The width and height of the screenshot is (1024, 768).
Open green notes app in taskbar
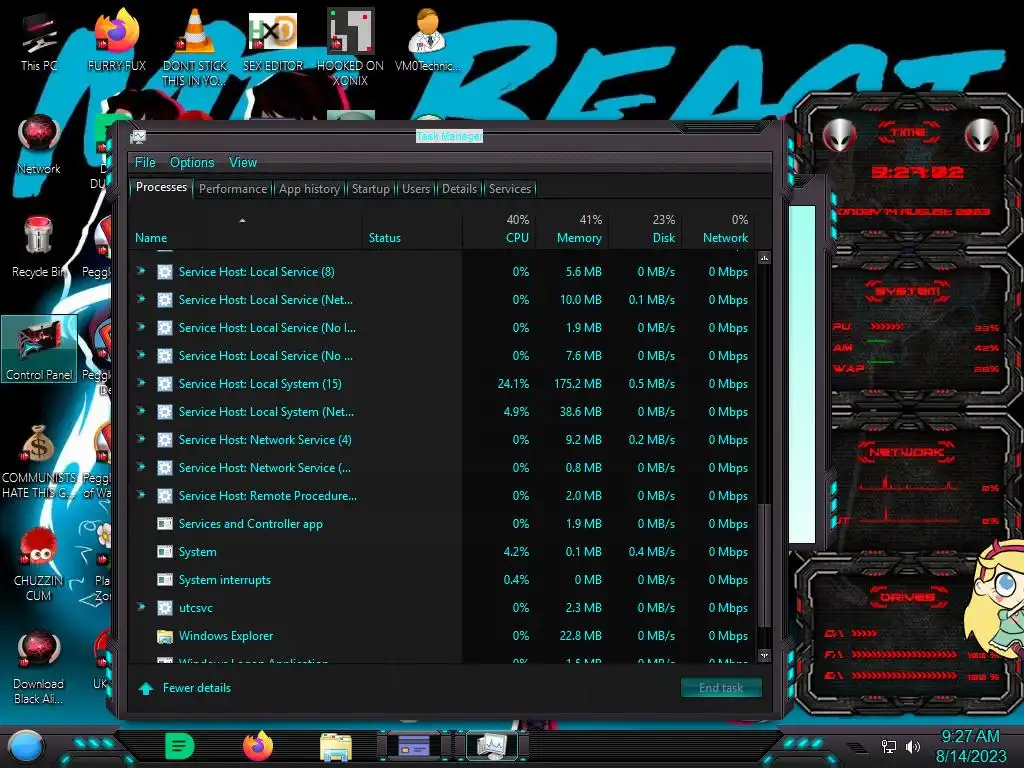pyautogui.click(x=180, y=746)
